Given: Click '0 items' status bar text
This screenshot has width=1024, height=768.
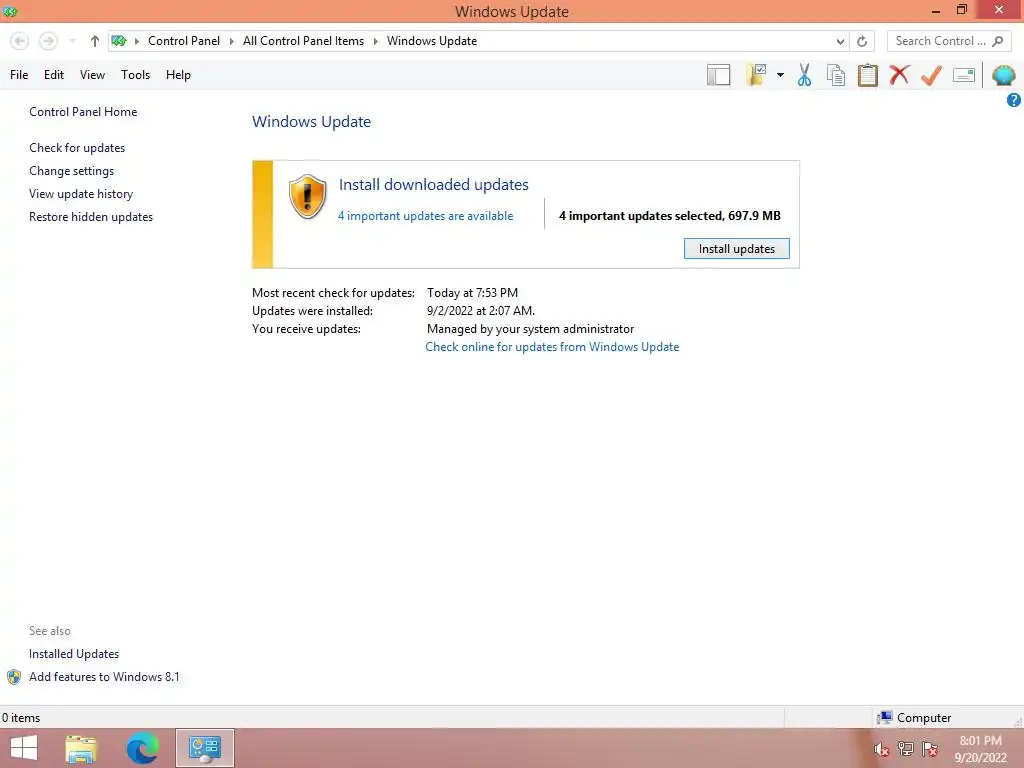Looking at the screenshot, I should coord(21,718).
